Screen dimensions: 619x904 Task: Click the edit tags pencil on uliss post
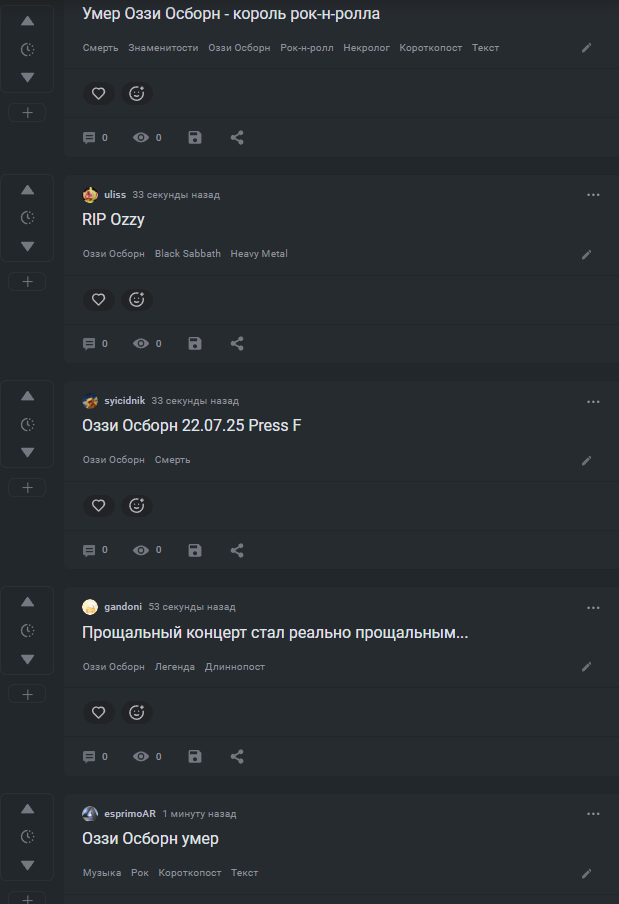pyautogui.click(x=587, y=254)
